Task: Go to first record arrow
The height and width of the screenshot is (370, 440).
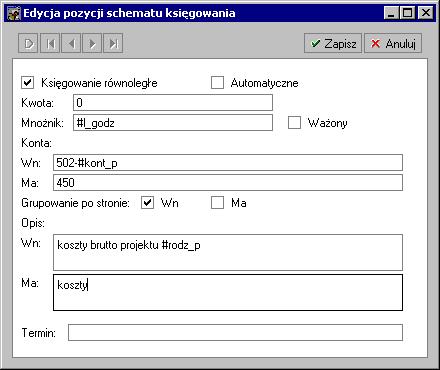Action: pyautogui.click(x=50, y=43)
